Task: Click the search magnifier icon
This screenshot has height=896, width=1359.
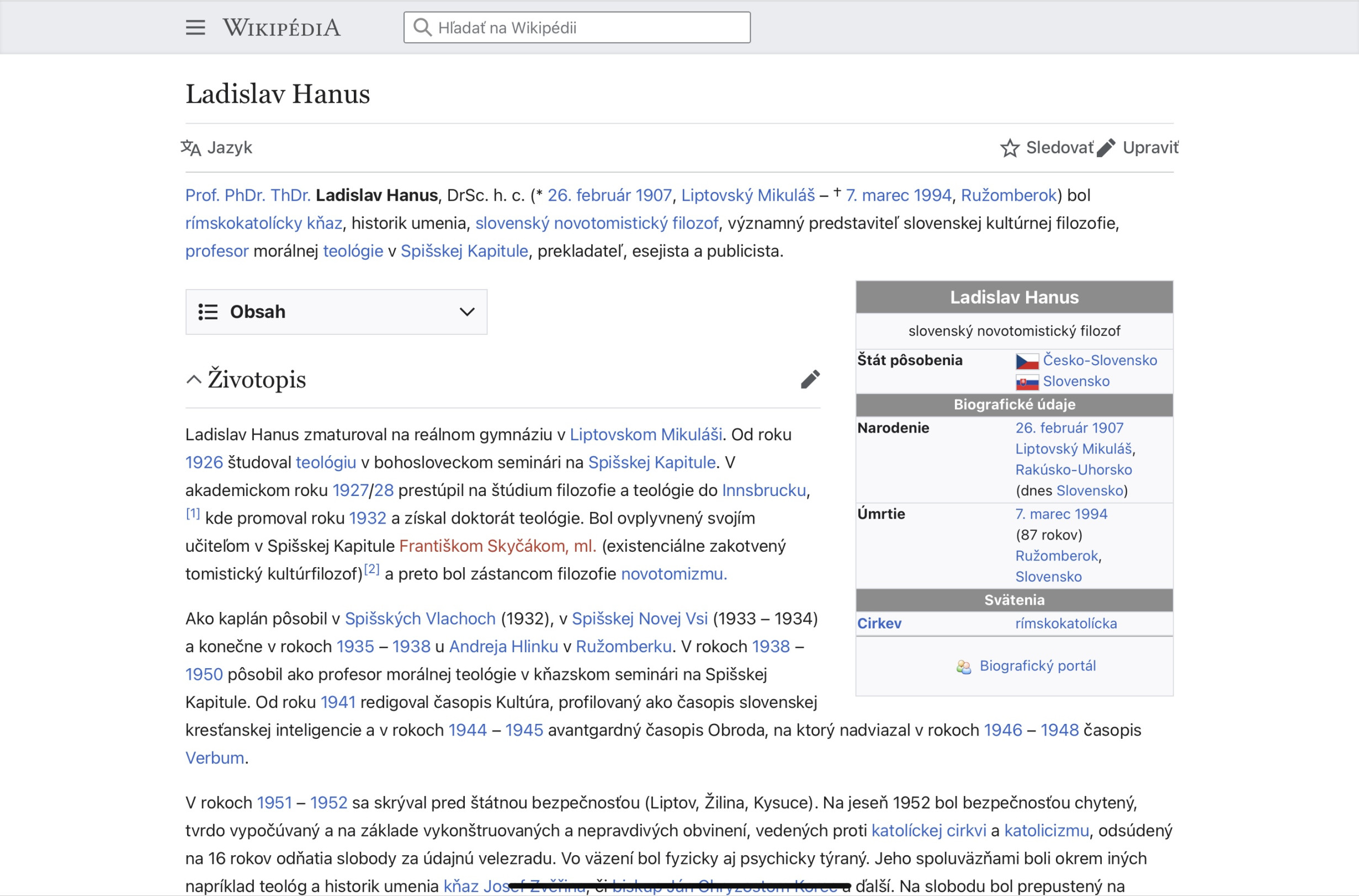Action: pyautogui.click(x=422, y=28)
